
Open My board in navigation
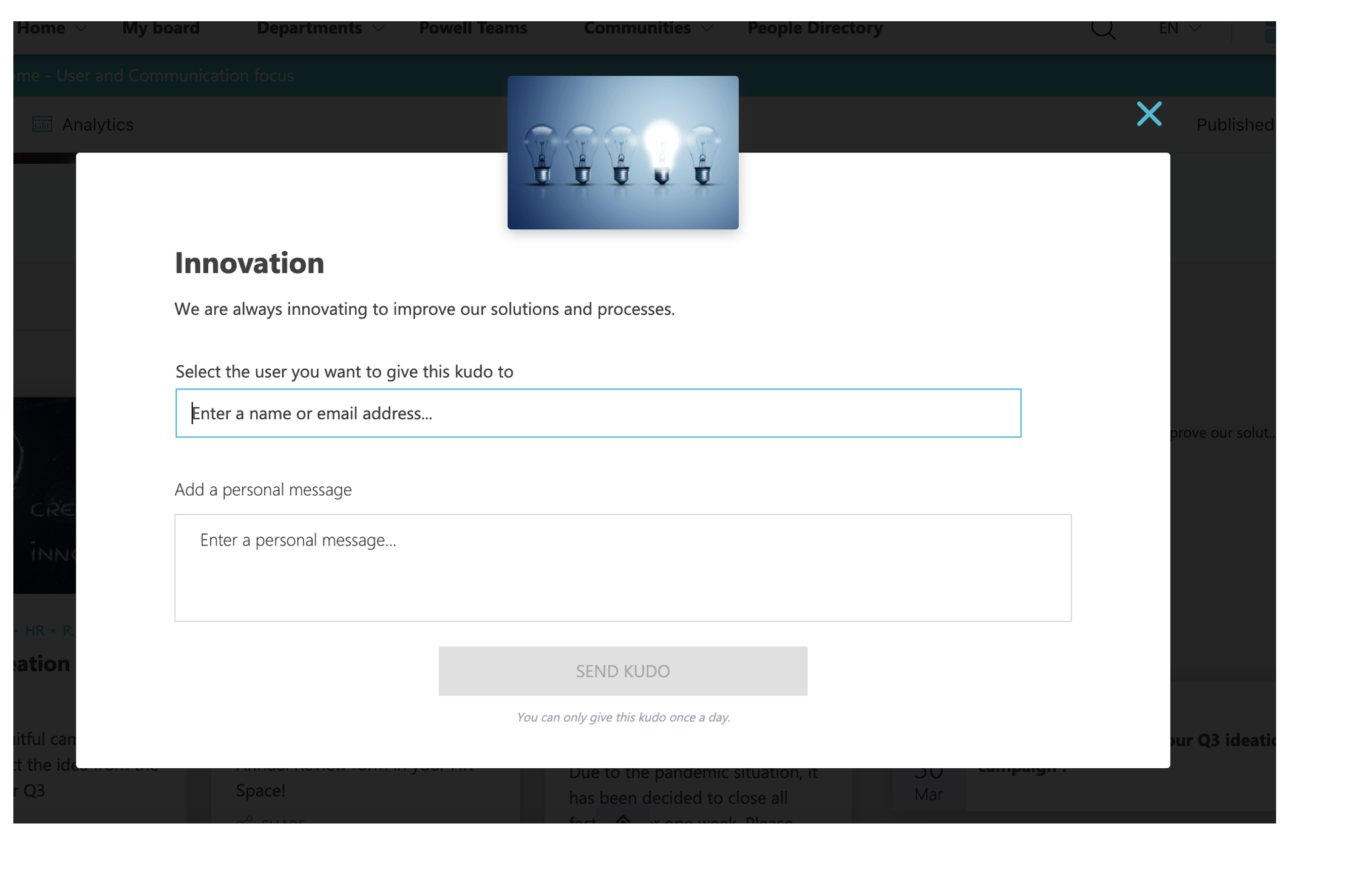161,28
